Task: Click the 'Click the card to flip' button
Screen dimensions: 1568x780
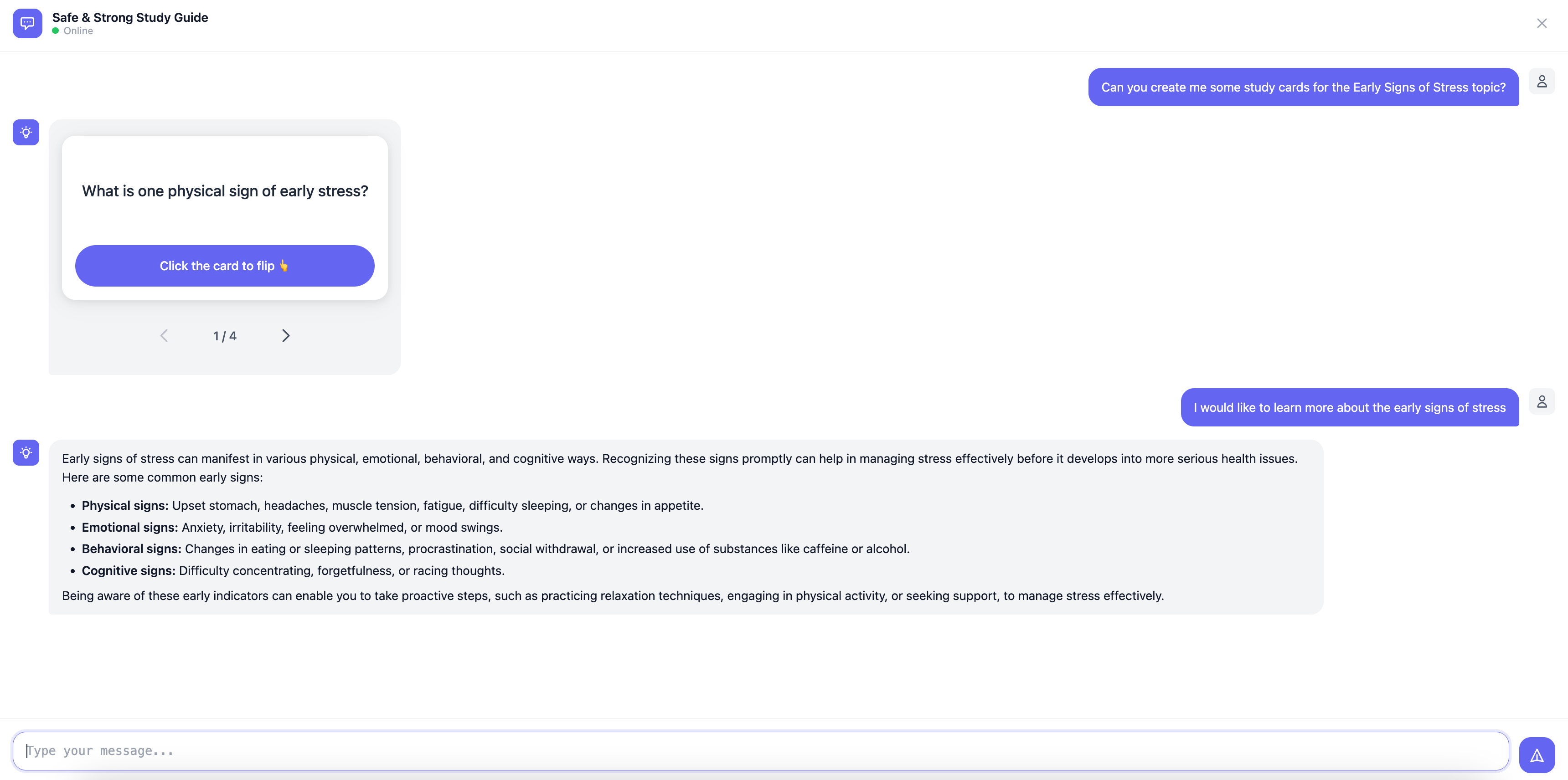Action: tap(224, 265)
